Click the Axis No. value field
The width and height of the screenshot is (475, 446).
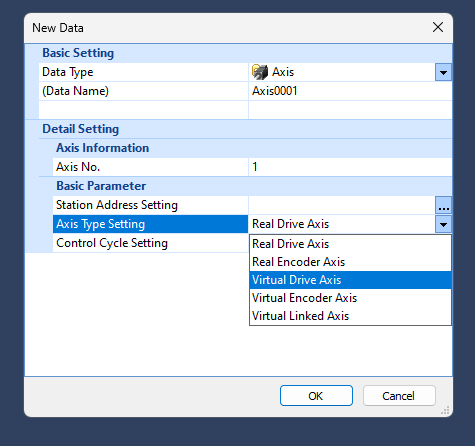coord(350,167)
